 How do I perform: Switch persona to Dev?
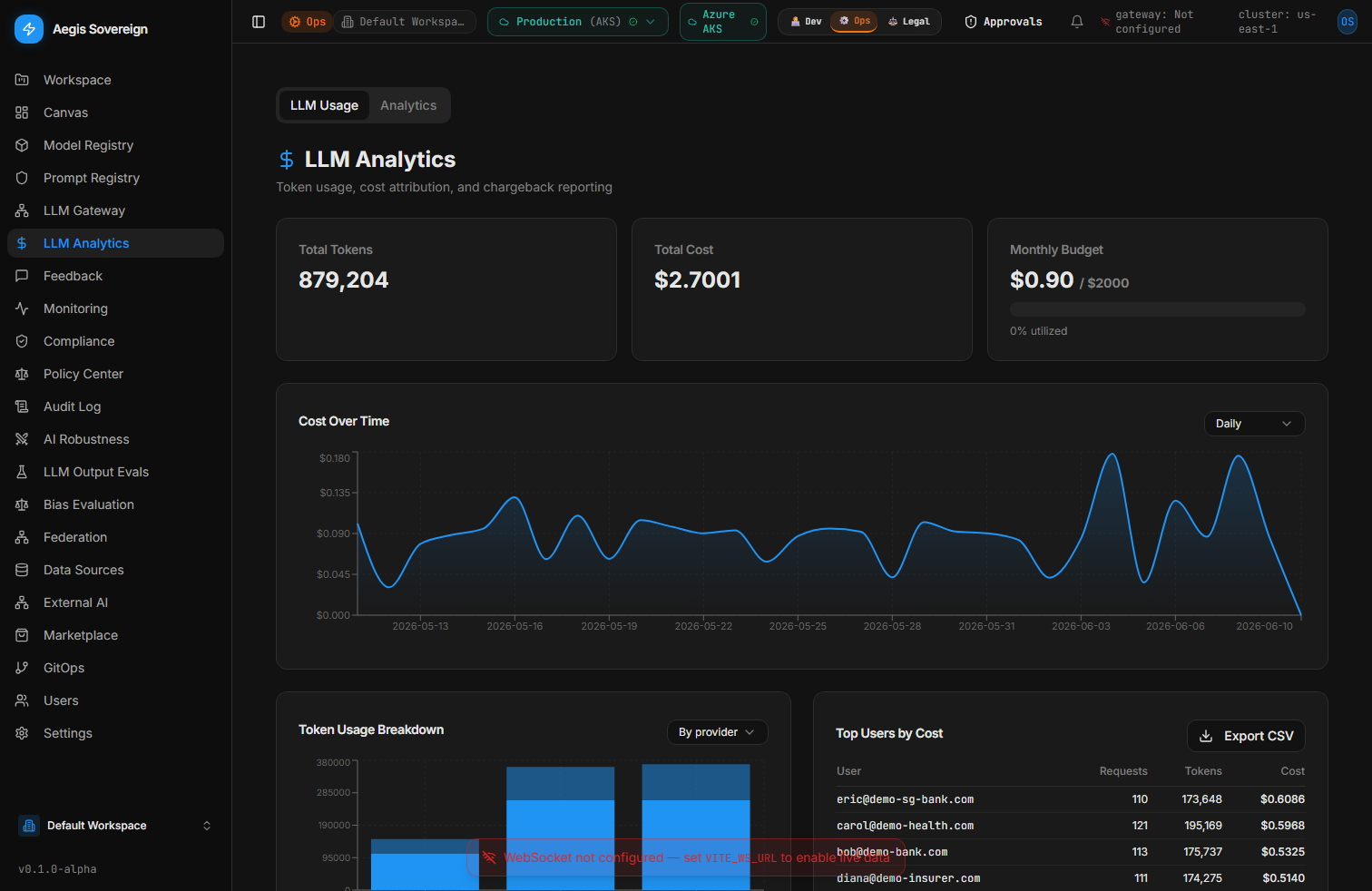pos(806,22)
